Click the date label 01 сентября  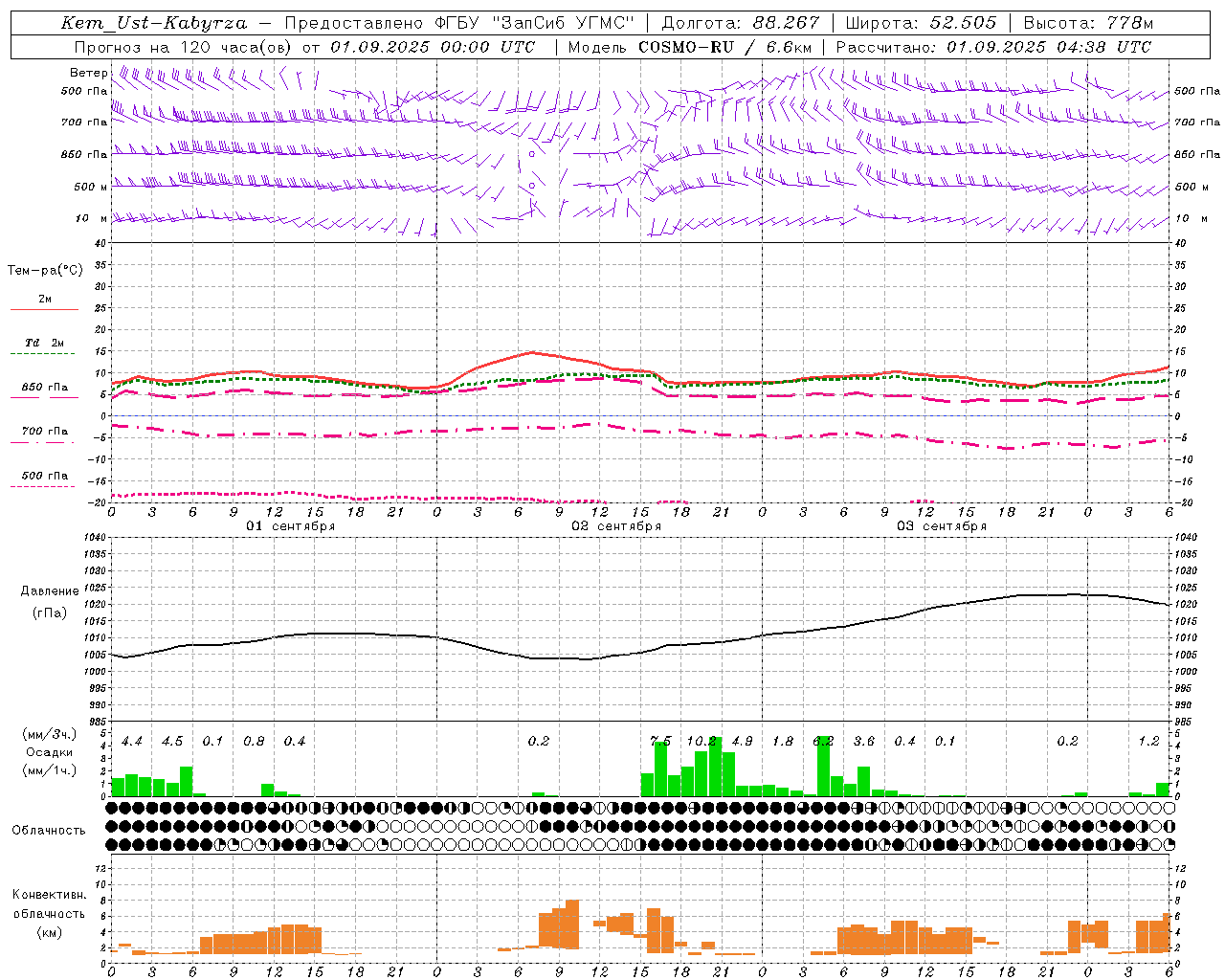tap(291, 526)
